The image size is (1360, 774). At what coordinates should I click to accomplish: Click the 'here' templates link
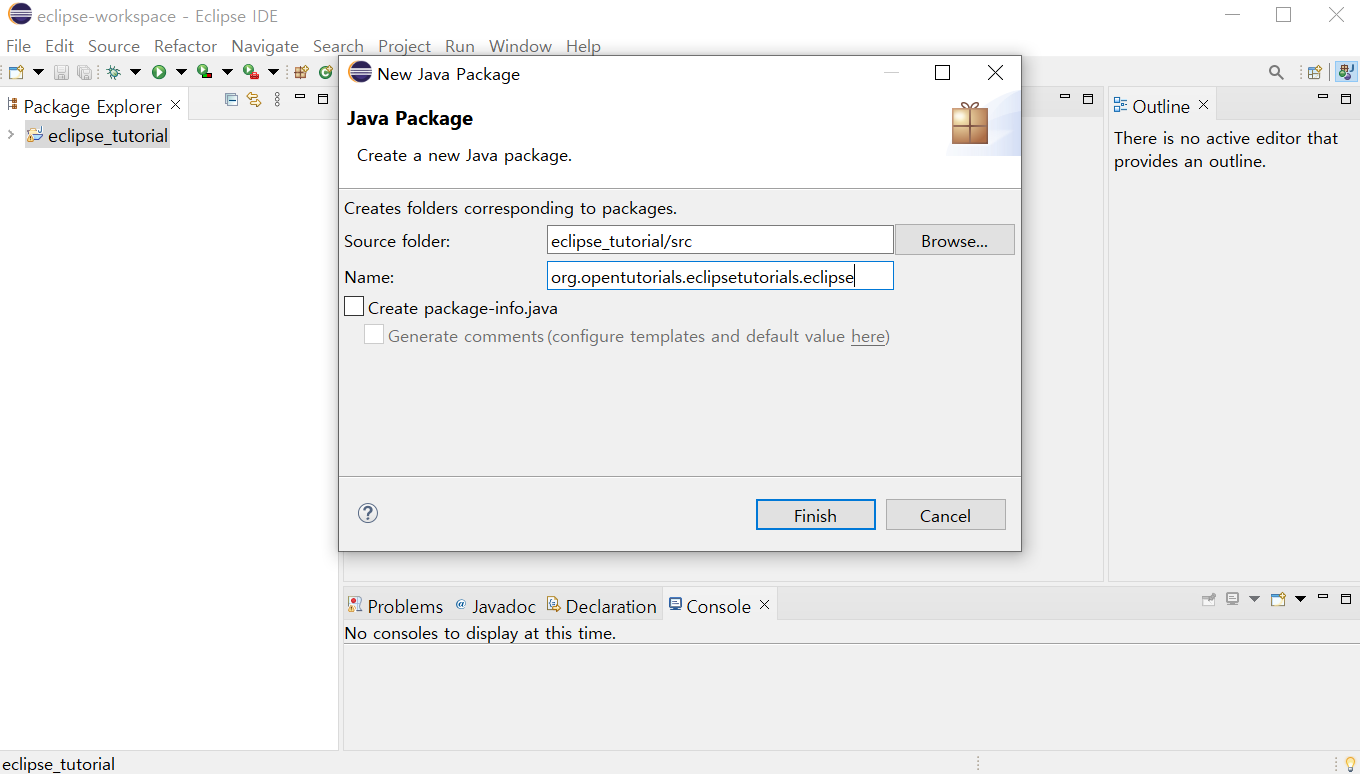(868, 336)
